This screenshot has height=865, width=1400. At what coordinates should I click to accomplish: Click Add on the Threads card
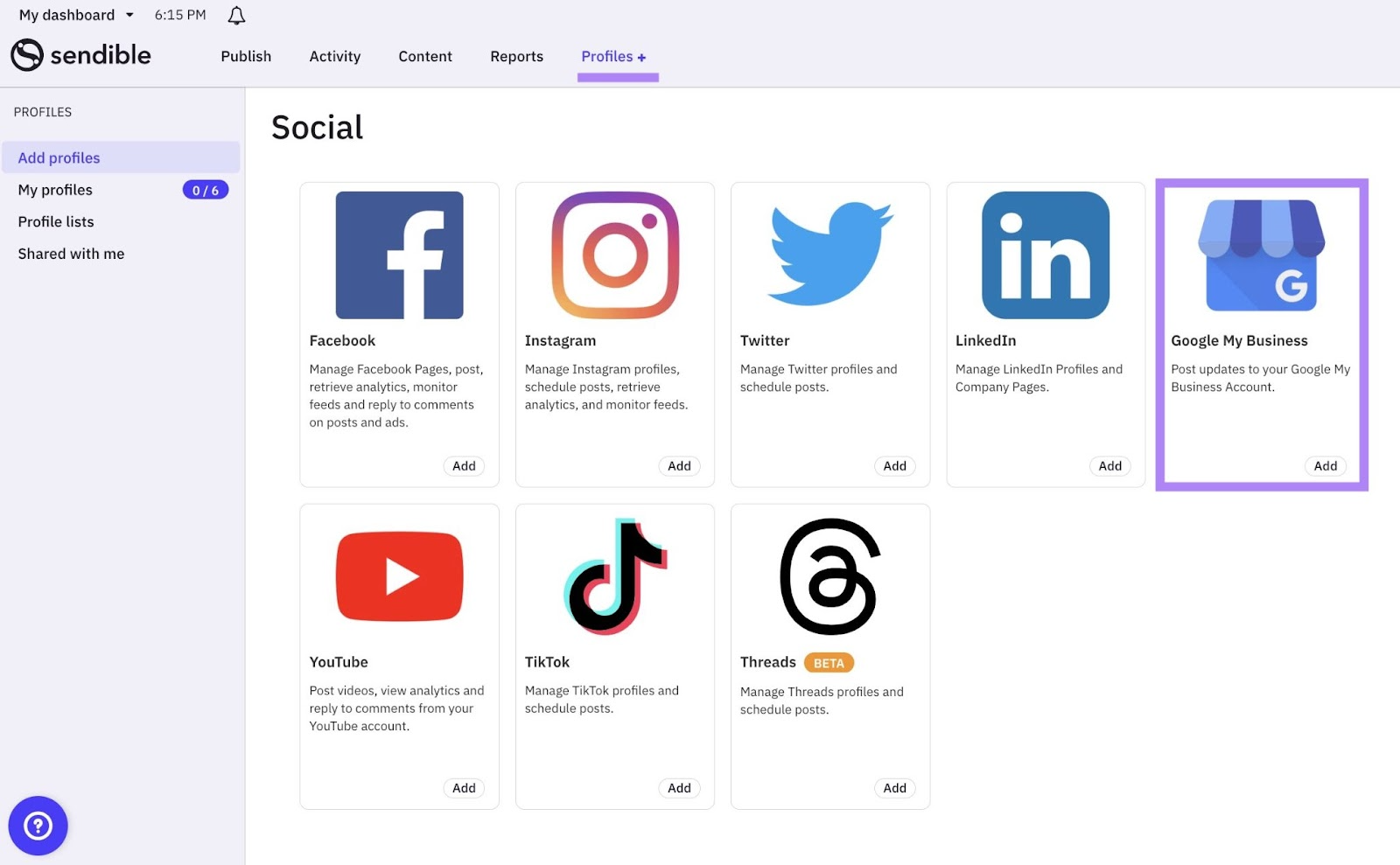[x=894, y=787]
